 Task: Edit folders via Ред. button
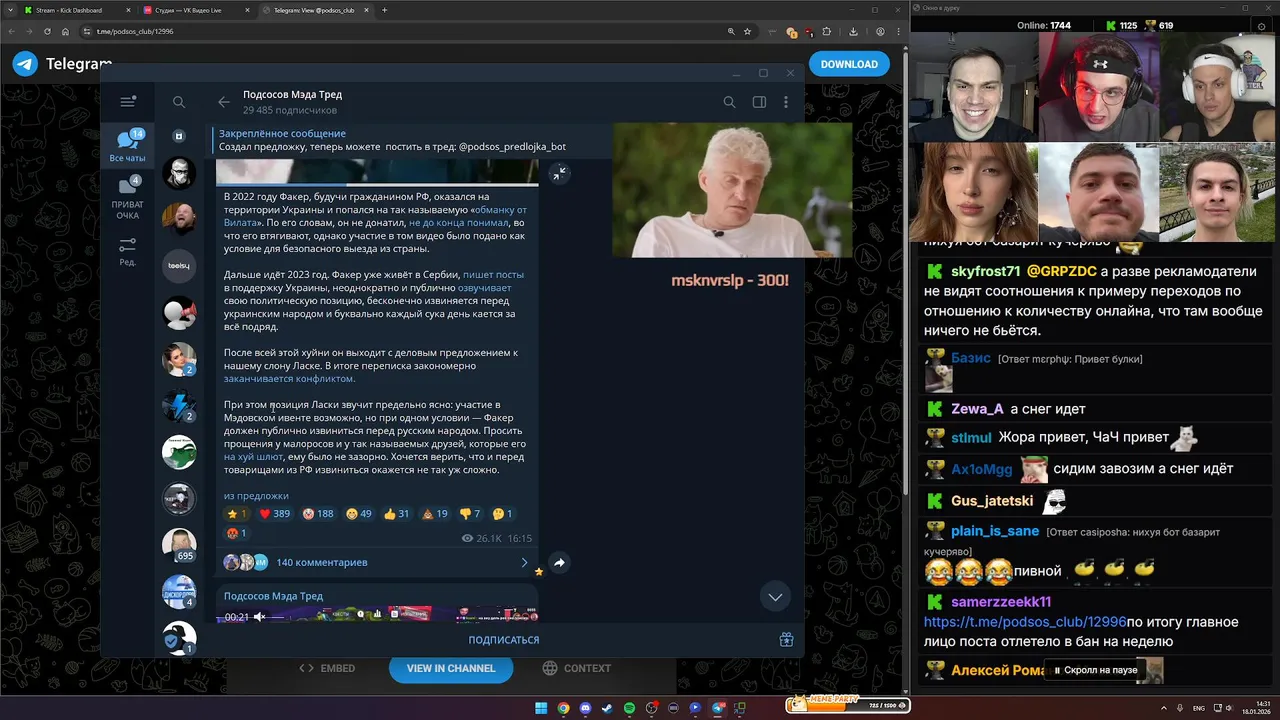[128, 251]
